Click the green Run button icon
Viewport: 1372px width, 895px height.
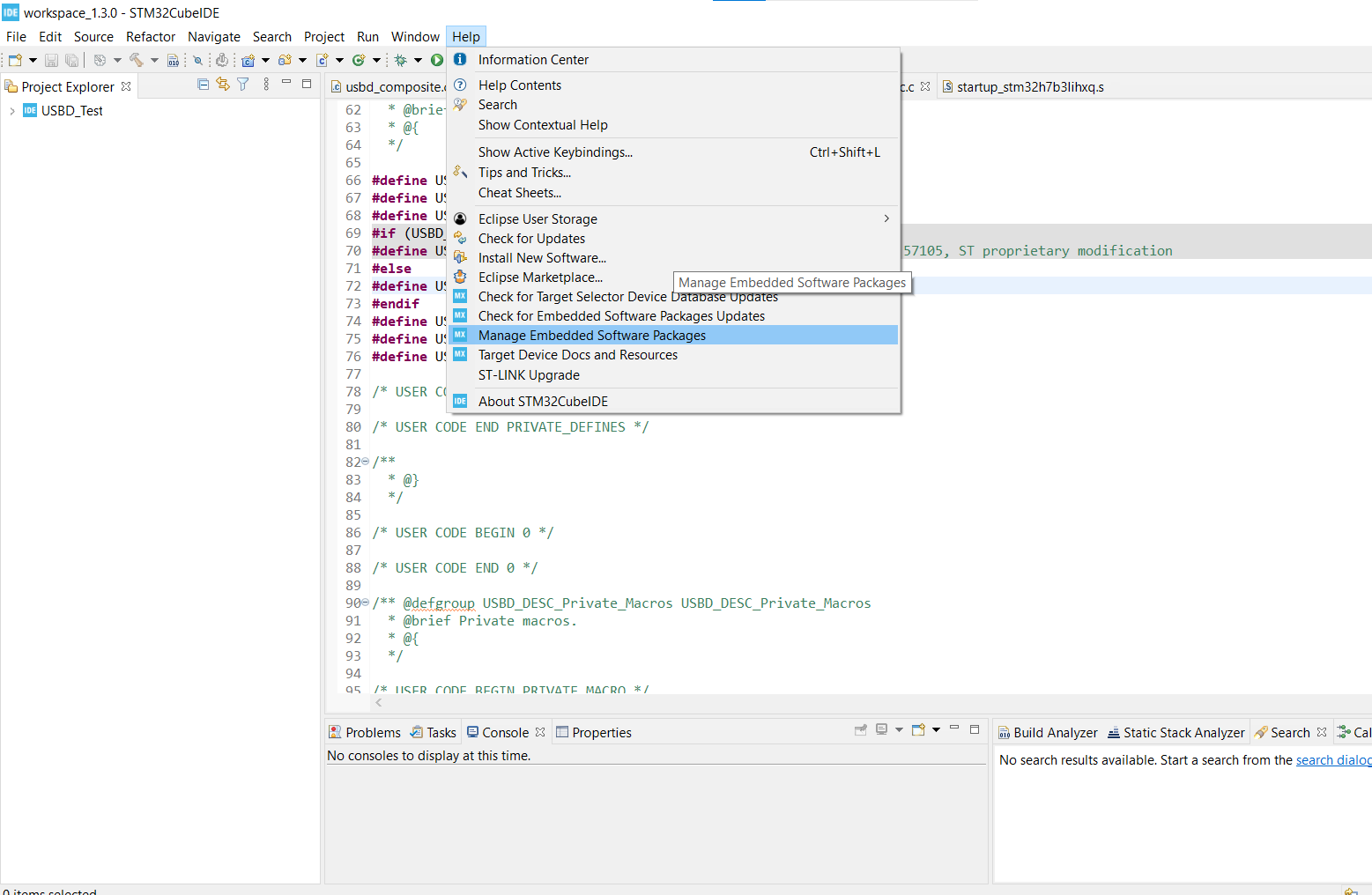coord(437,60)
